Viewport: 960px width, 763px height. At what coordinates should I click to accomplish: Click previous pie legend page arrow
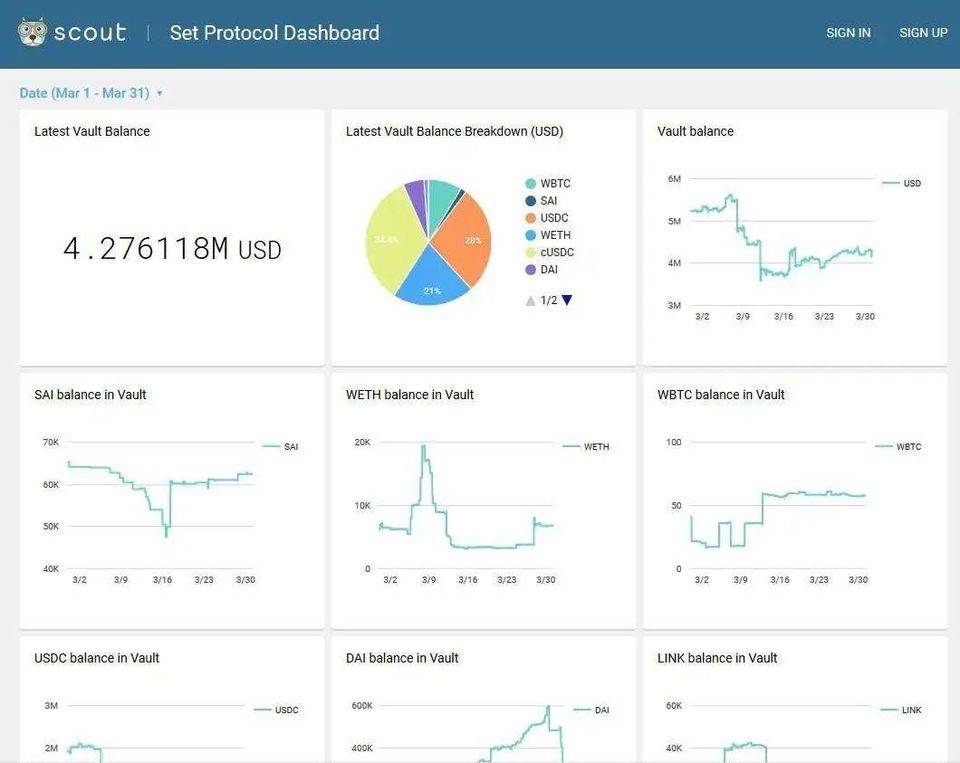point(530,300)
